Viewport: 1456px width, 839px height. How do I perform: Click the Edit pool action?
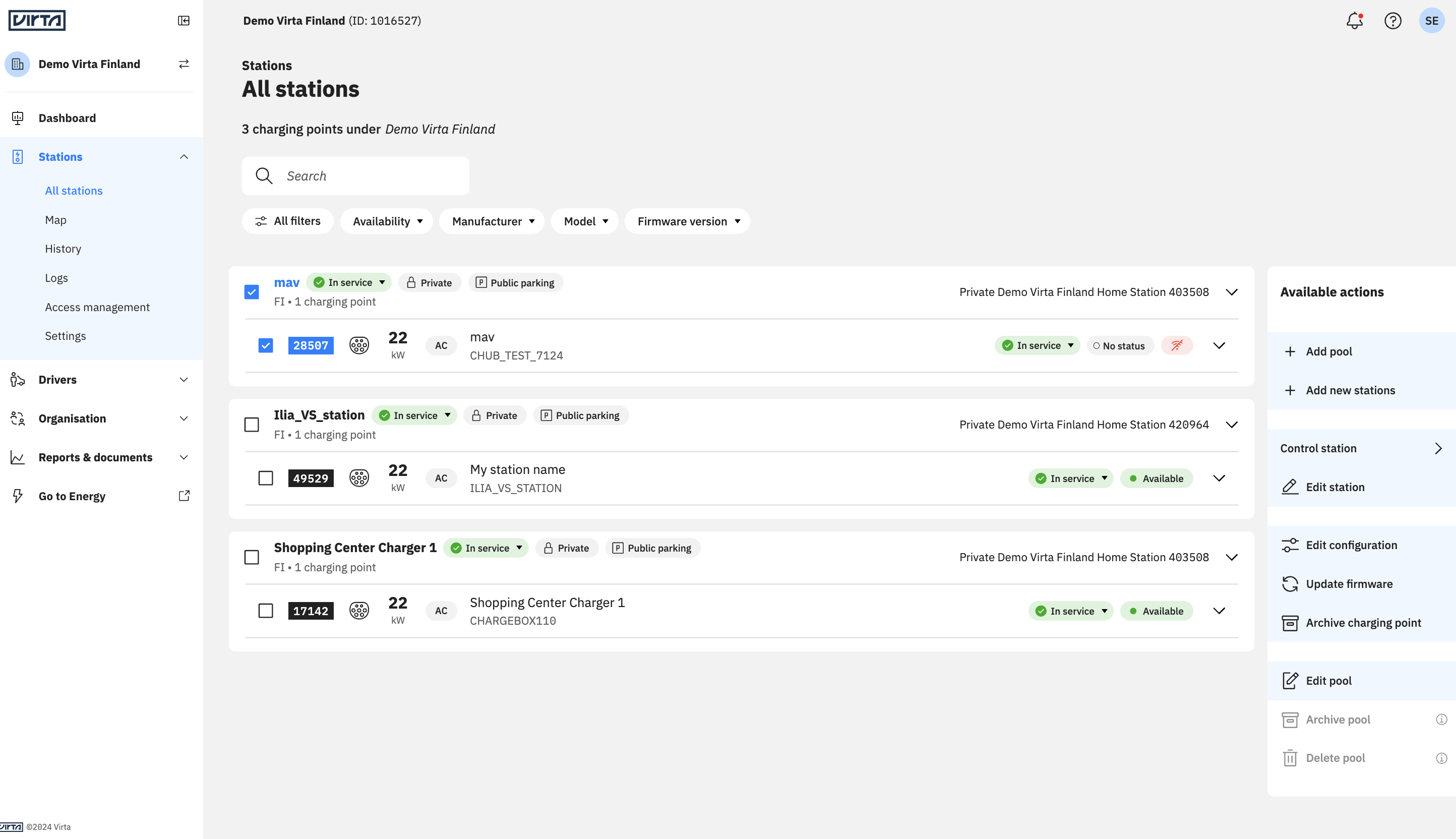(x=1362, y=681)
